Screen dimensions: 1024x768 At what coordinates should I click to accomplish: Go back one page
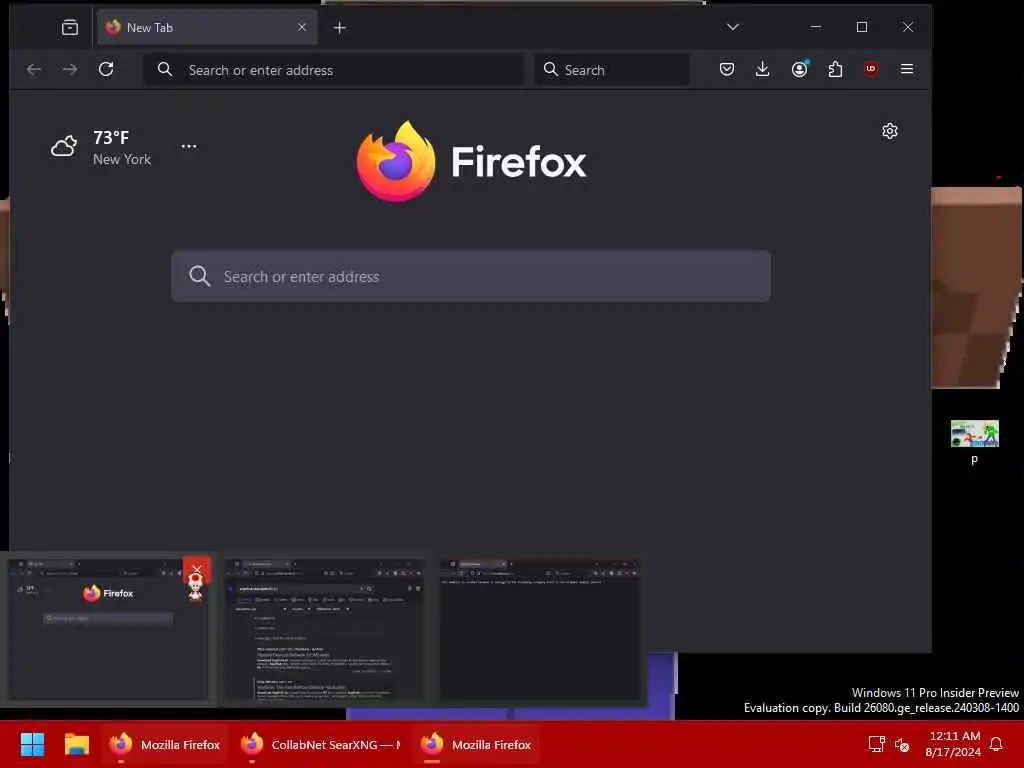pos(34,69)
